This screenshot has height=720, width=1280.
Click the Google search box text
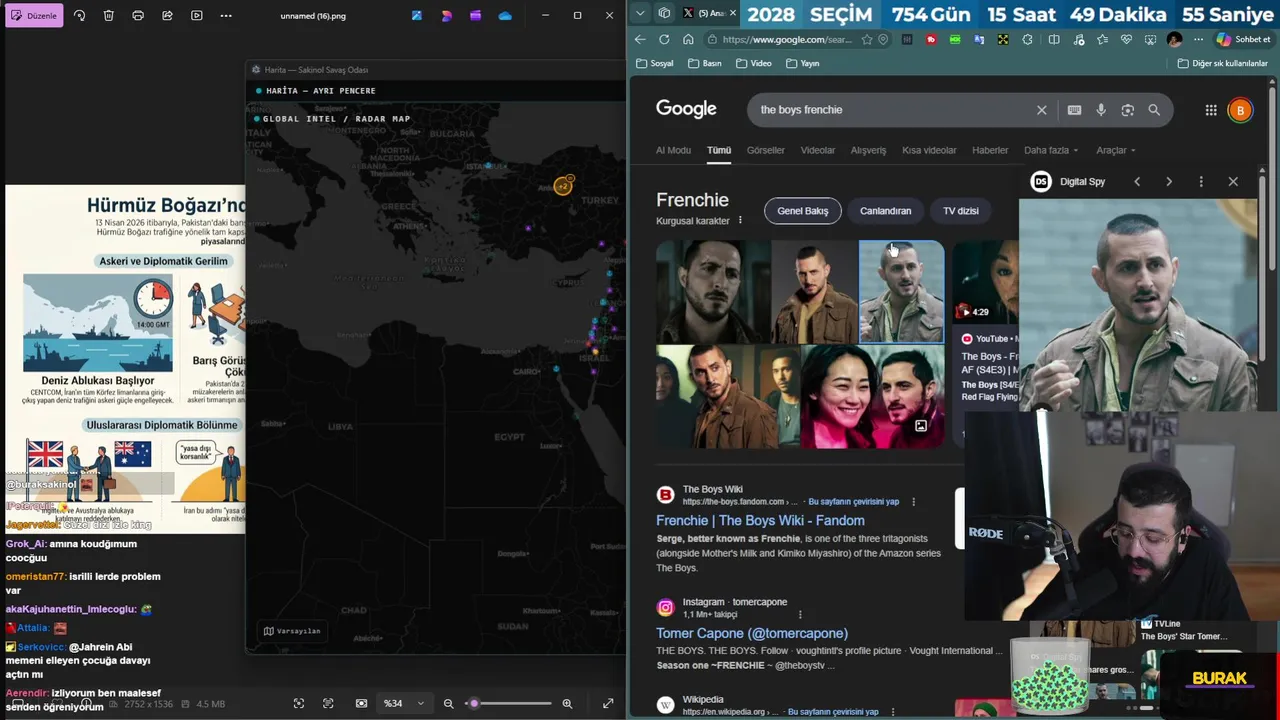click(801, 110)
